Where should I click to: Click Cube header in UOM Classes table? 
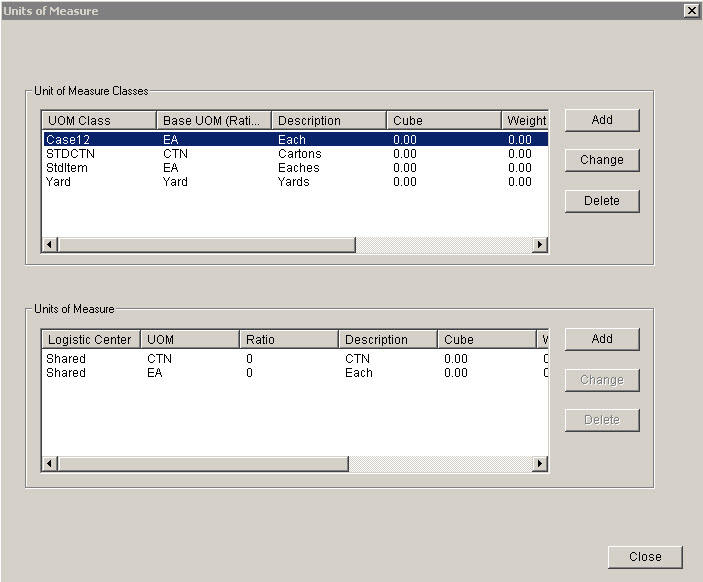click(443, 120)
